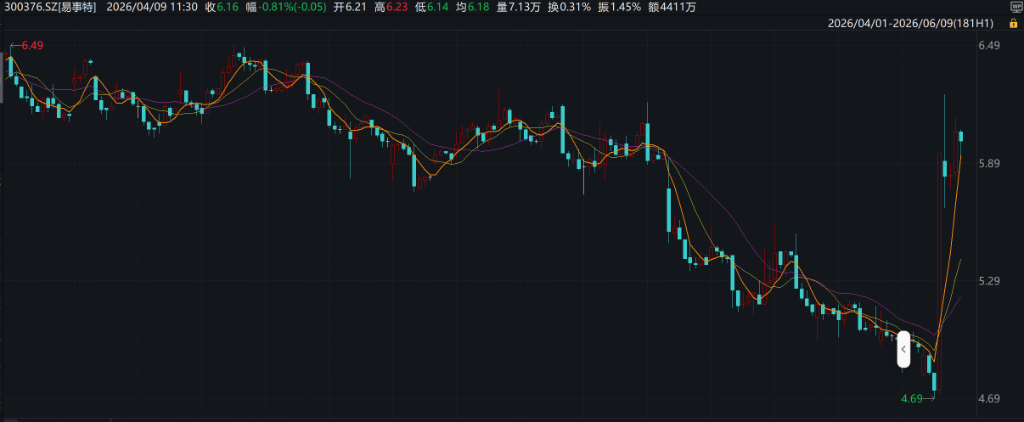Click the WP monitor icon in the header

pyautogui.click(x=1015, y=7)
